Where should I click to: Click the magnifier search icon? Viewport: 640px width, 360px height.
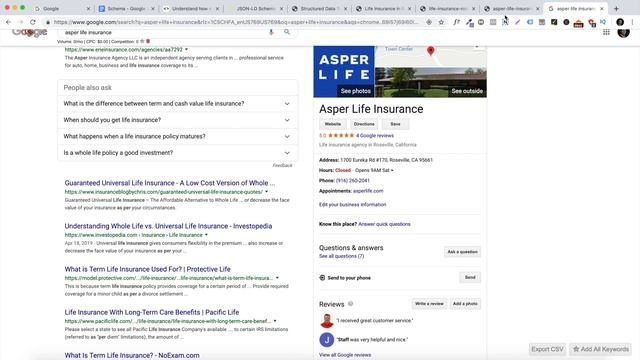(287, 32)
